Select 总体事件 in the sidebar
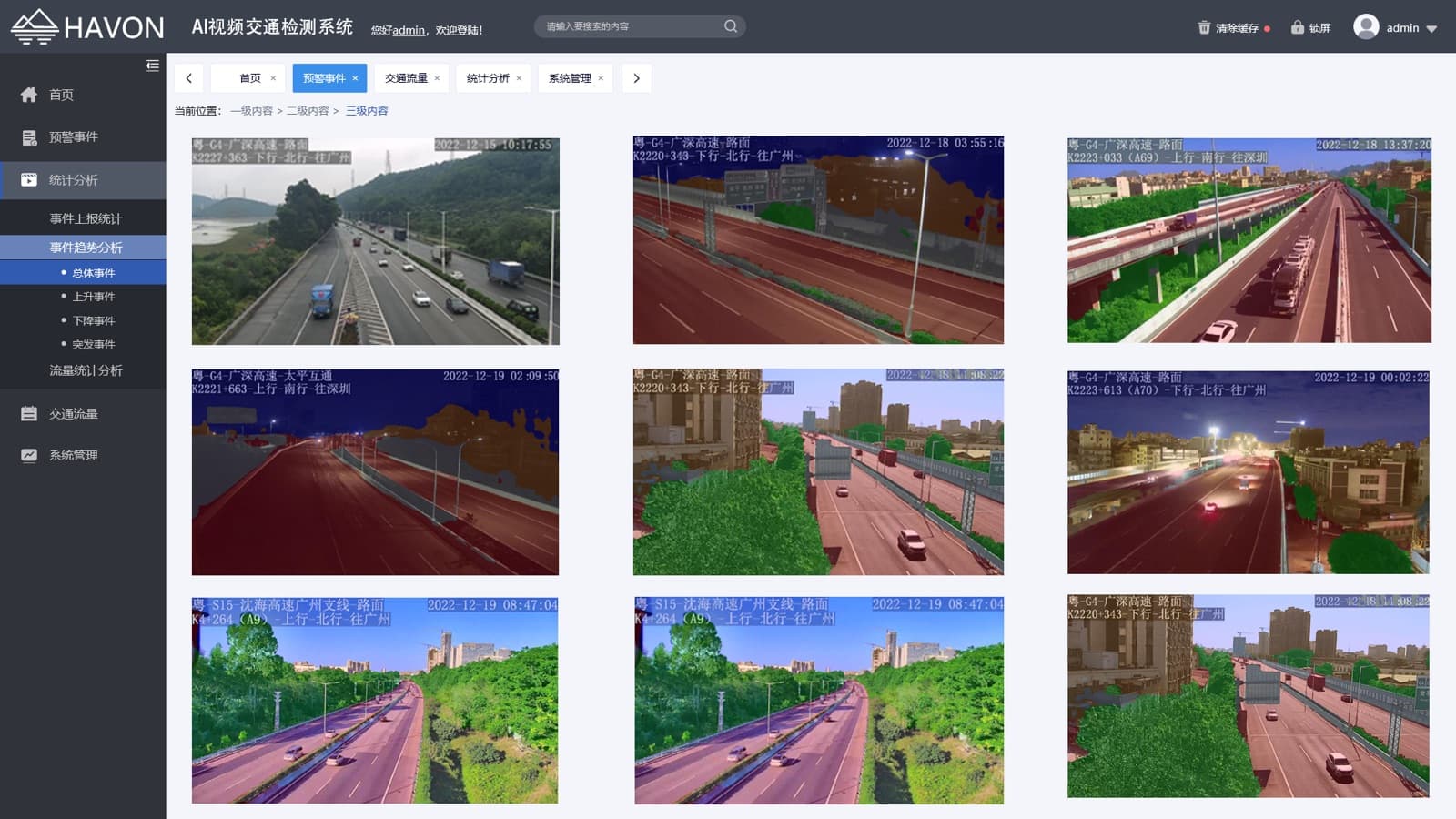This screenshot has width=1456, height=819. click(83, 272)
